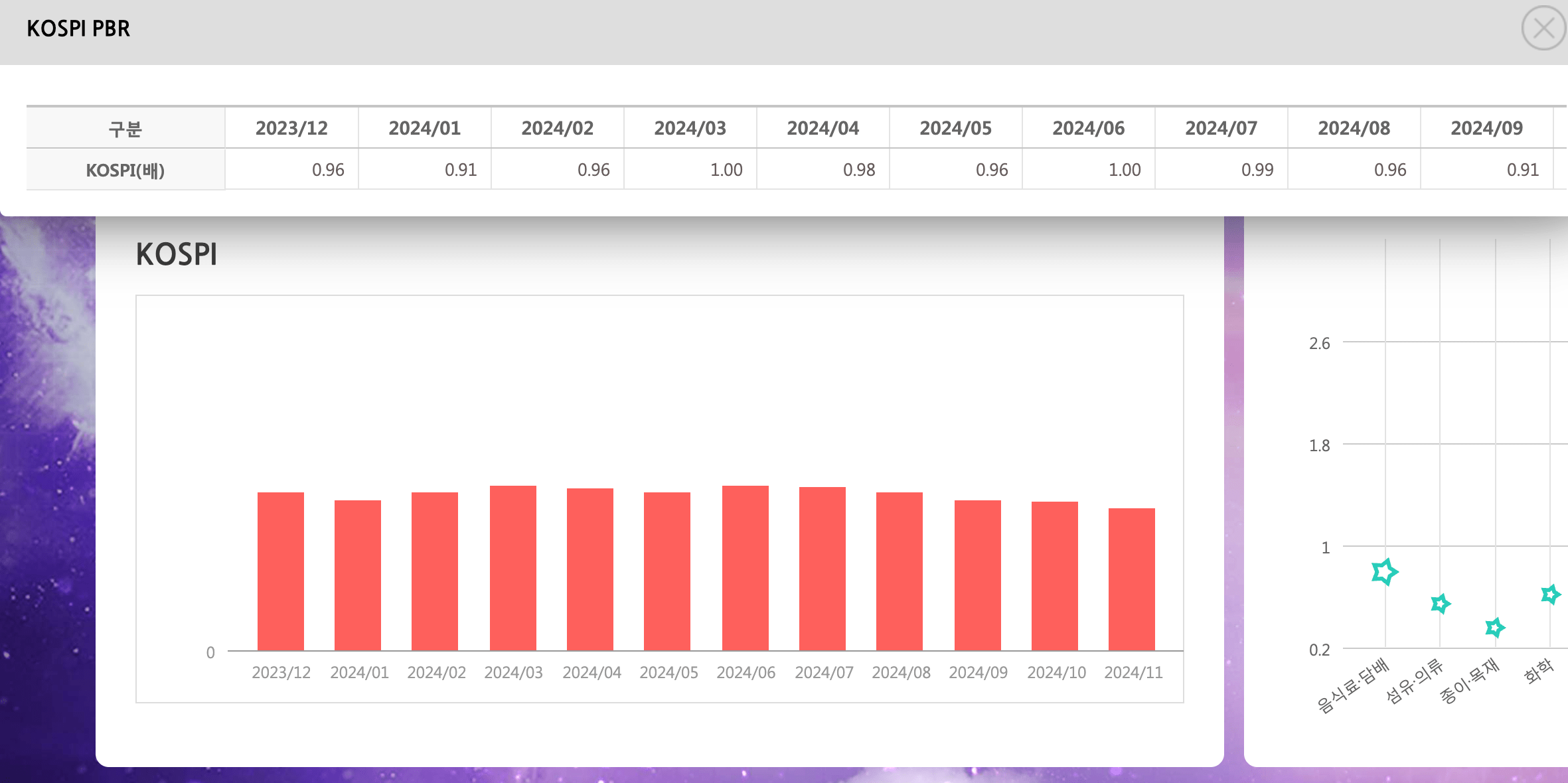Select the 1.00 value under 2024/03

[726, 170]
